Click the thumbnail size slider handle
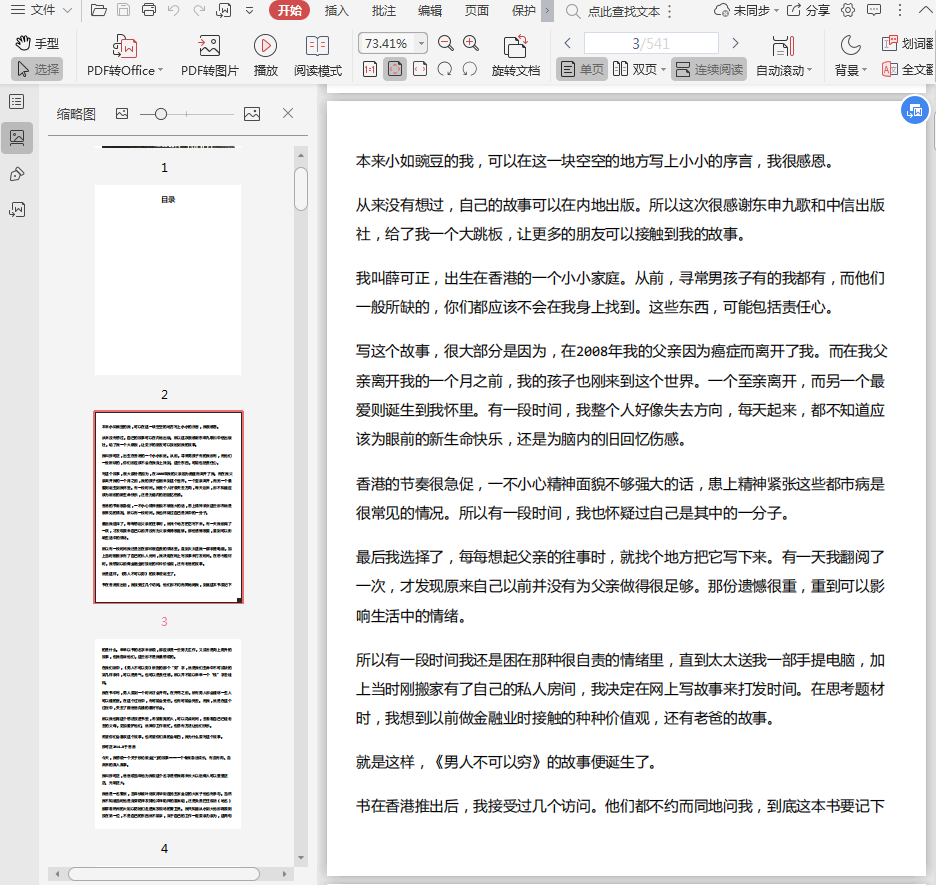936x885 pixels. (161, 114)
